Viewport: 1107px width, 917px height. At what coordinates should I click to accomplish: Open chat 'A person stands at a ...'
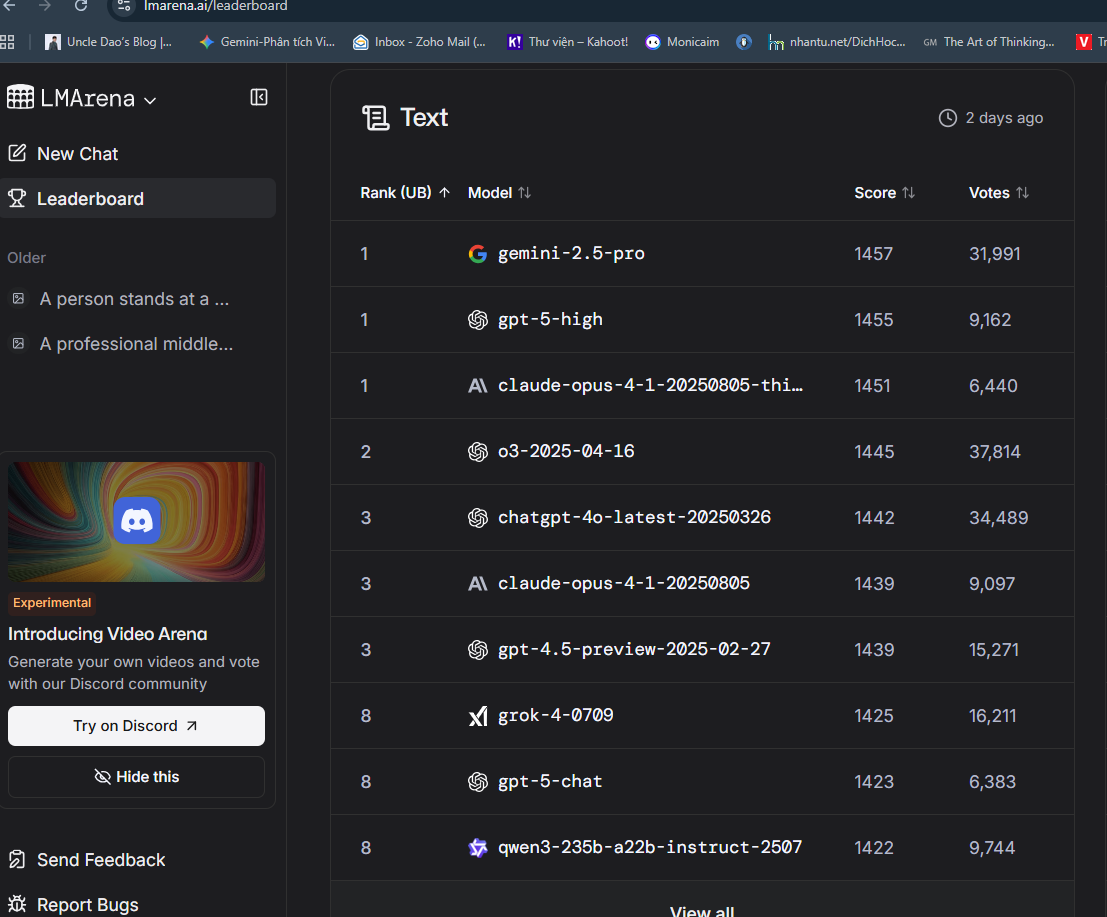pos(134,299)
